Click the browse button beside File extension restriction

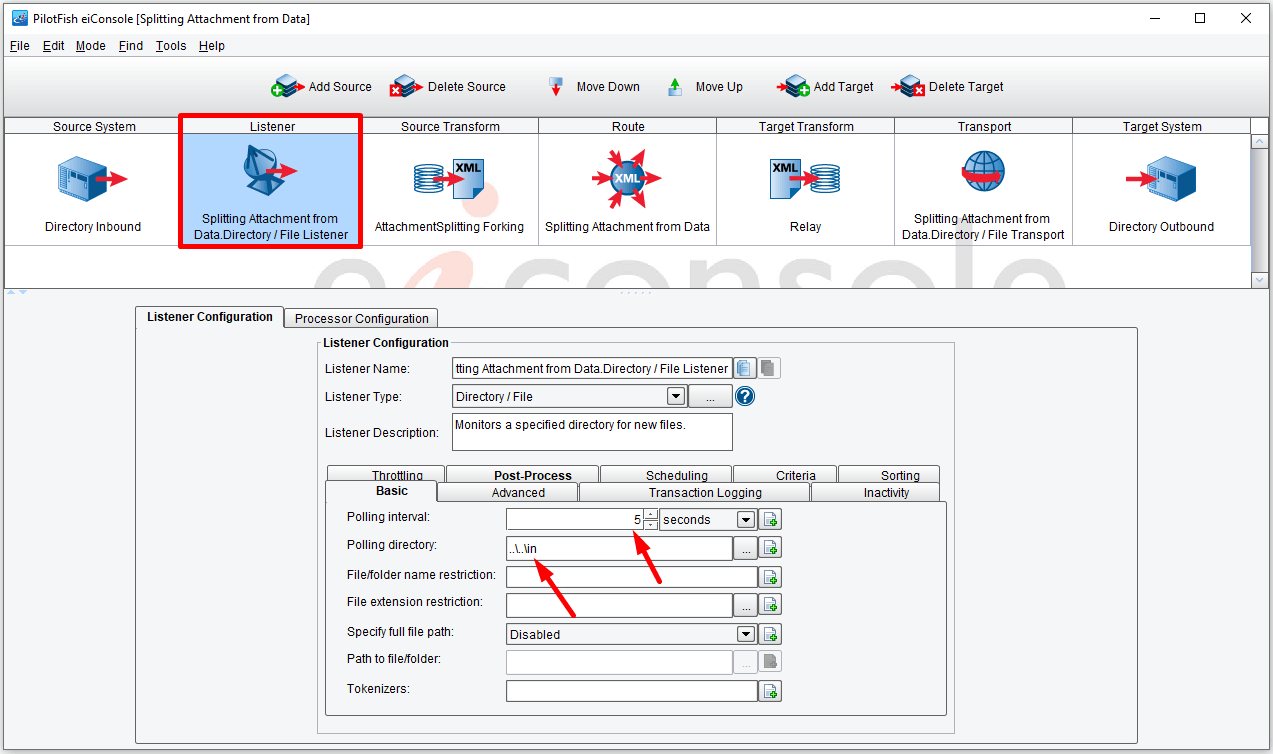click(745, 605)
